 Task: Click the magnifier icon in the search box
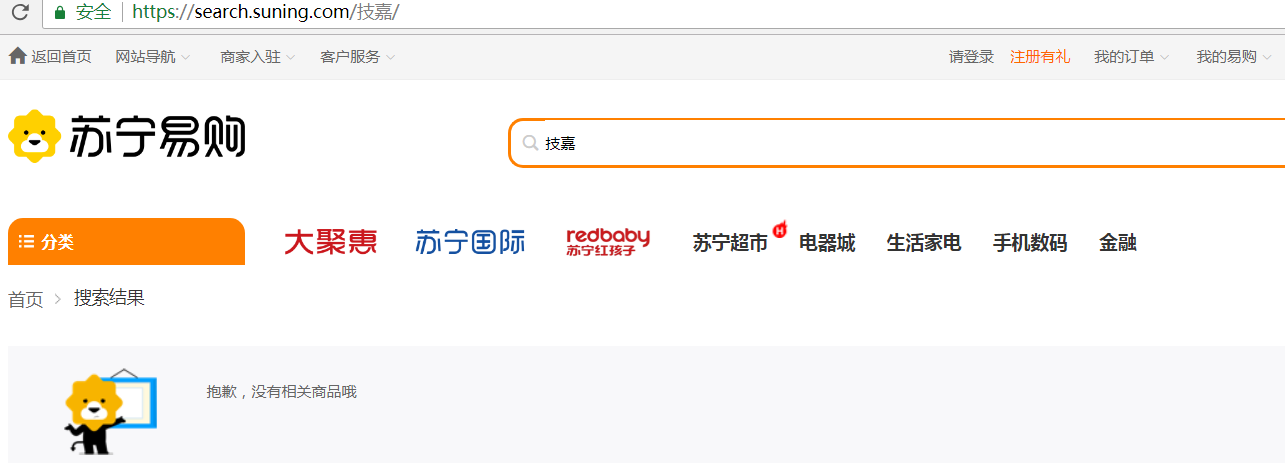pyautogui.click(x=530, y=143)
